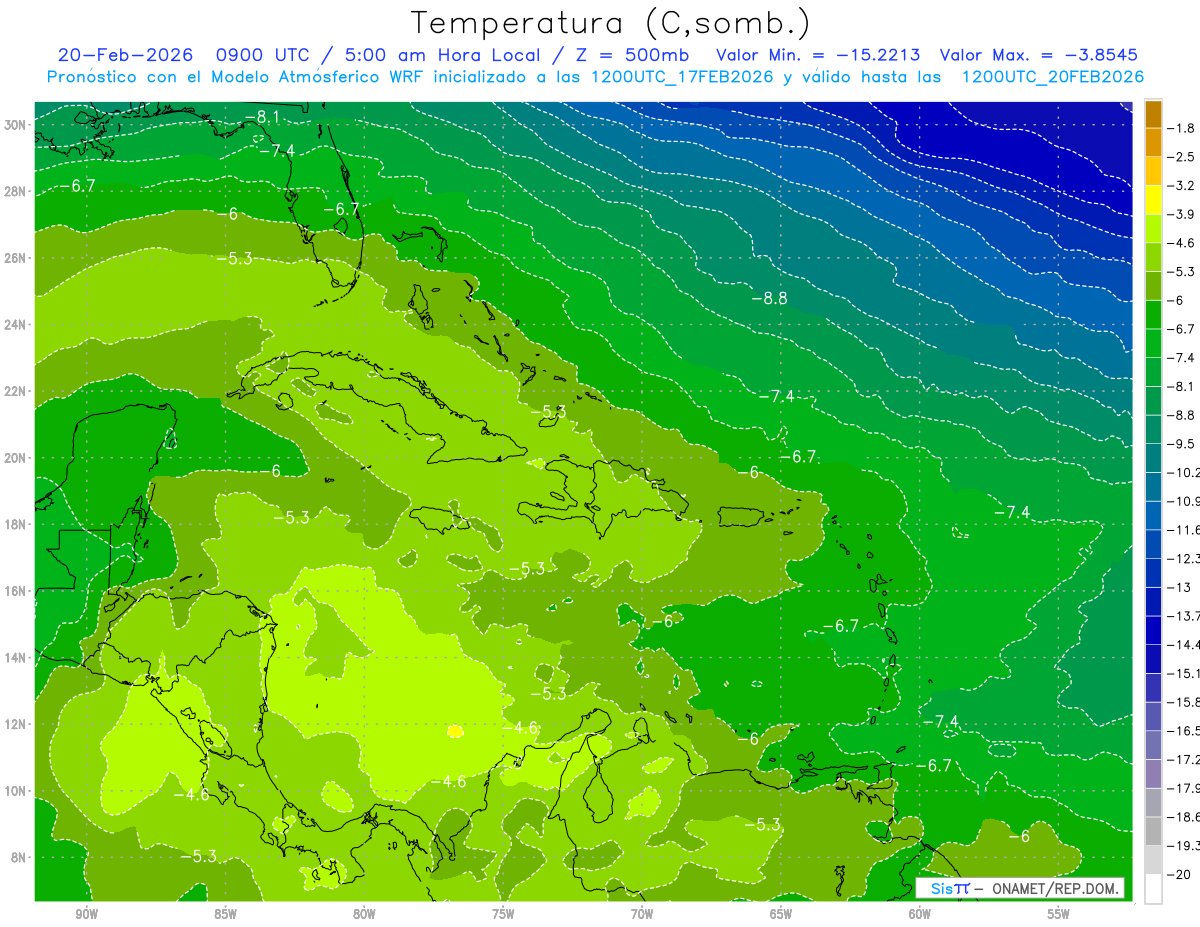This screenshot has width=1200, height=927.
Task: Click the yellow swatch between -3.2 and -3.9
Action: [x=1153, y=200]
